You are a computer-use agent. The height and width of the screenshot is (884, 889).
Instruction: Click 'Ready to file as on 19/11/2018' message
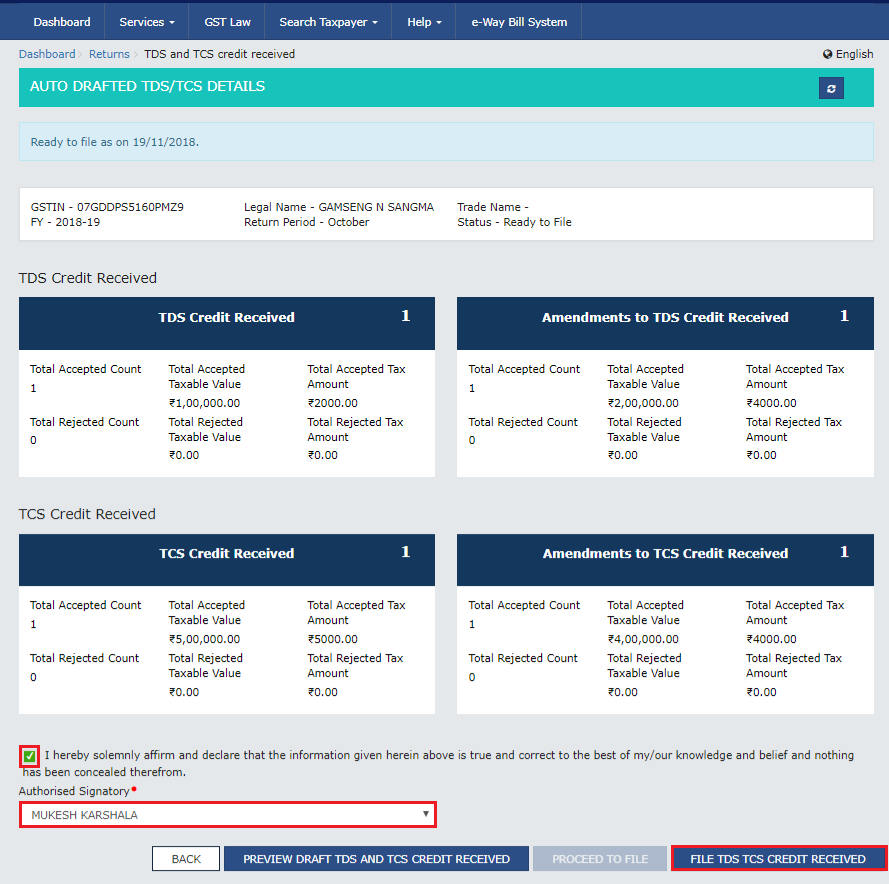point(115,142)
